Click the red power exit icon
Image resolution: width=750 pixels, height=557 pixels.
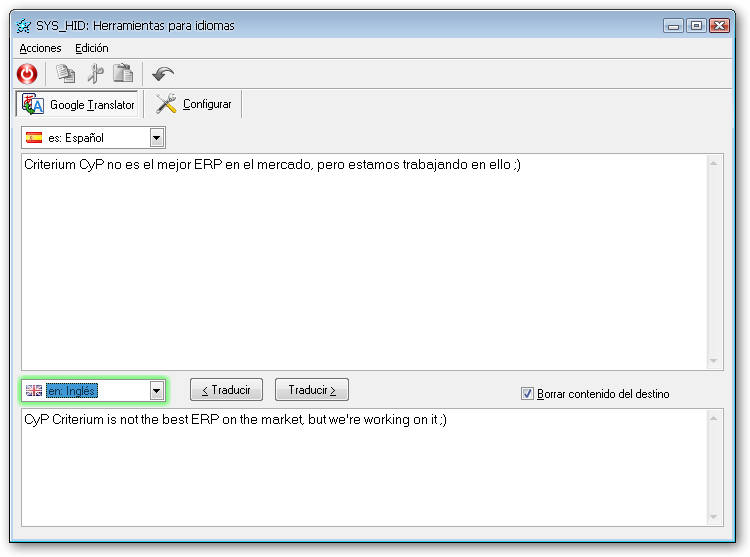click(27, 74)
